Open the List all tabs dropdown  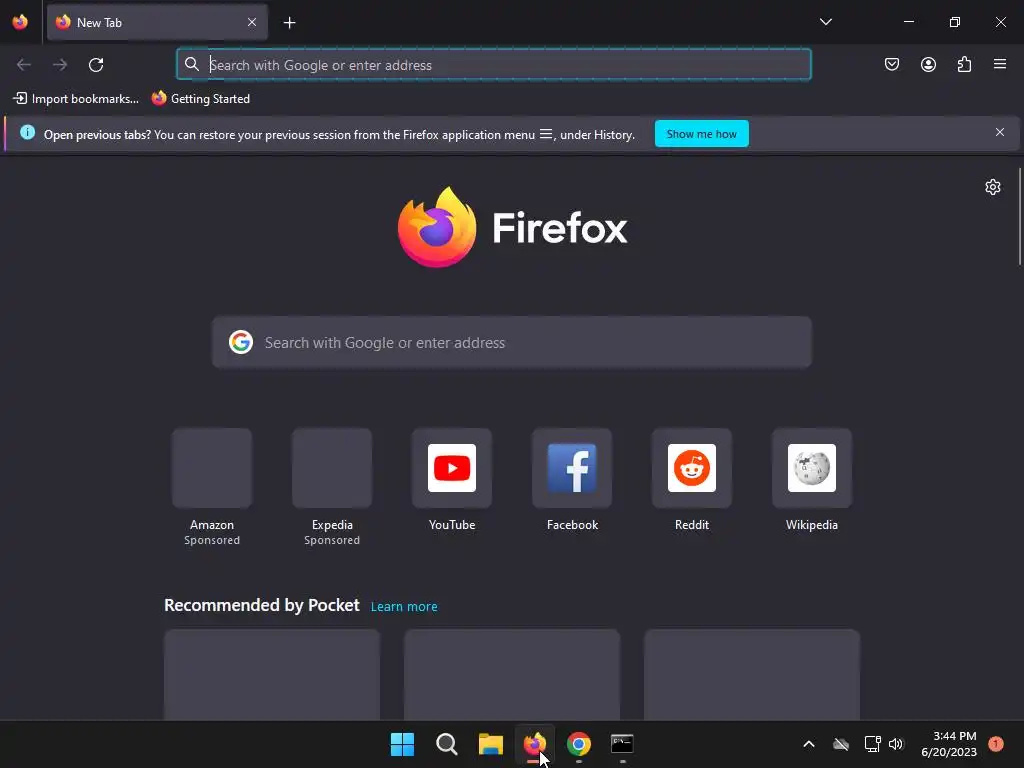pyautogui.click(x=825, y=22)
